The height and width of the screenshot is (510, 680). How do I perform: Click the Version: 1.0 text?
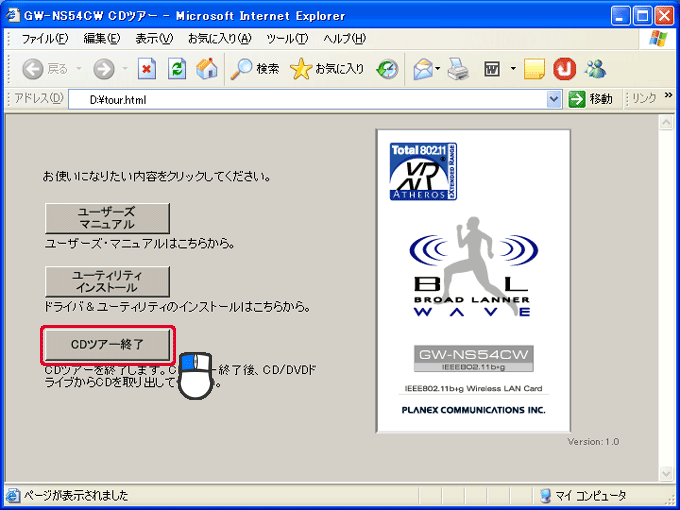[593, 441]
